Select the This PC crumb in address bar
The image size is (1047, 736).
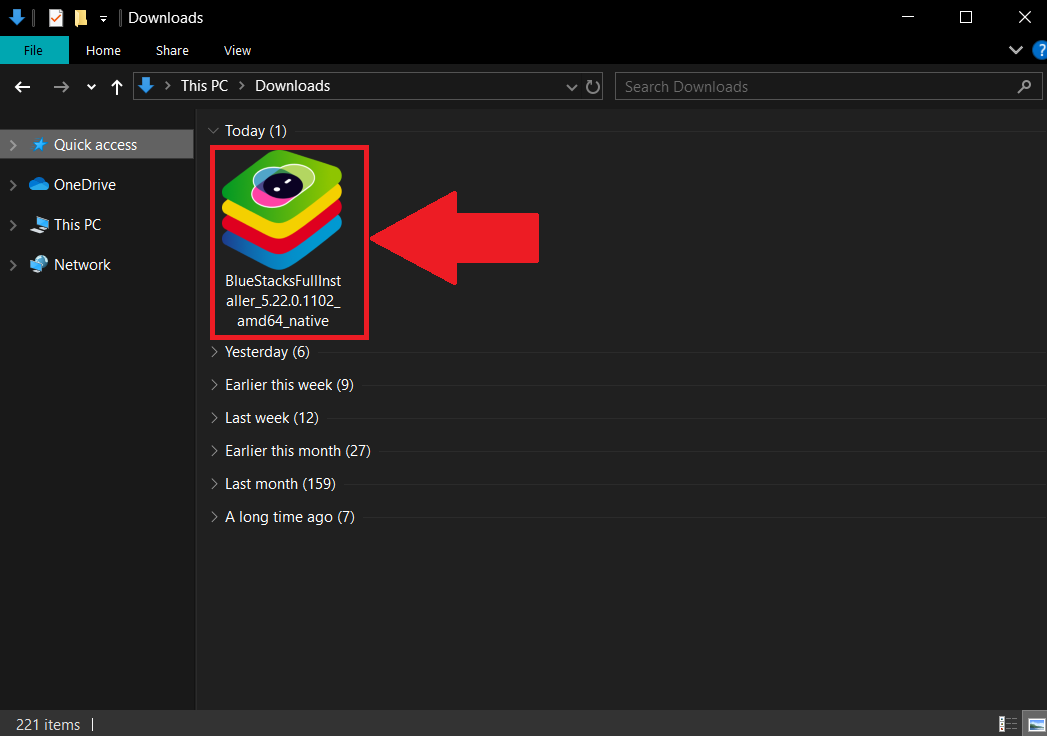tap(204, 85)
